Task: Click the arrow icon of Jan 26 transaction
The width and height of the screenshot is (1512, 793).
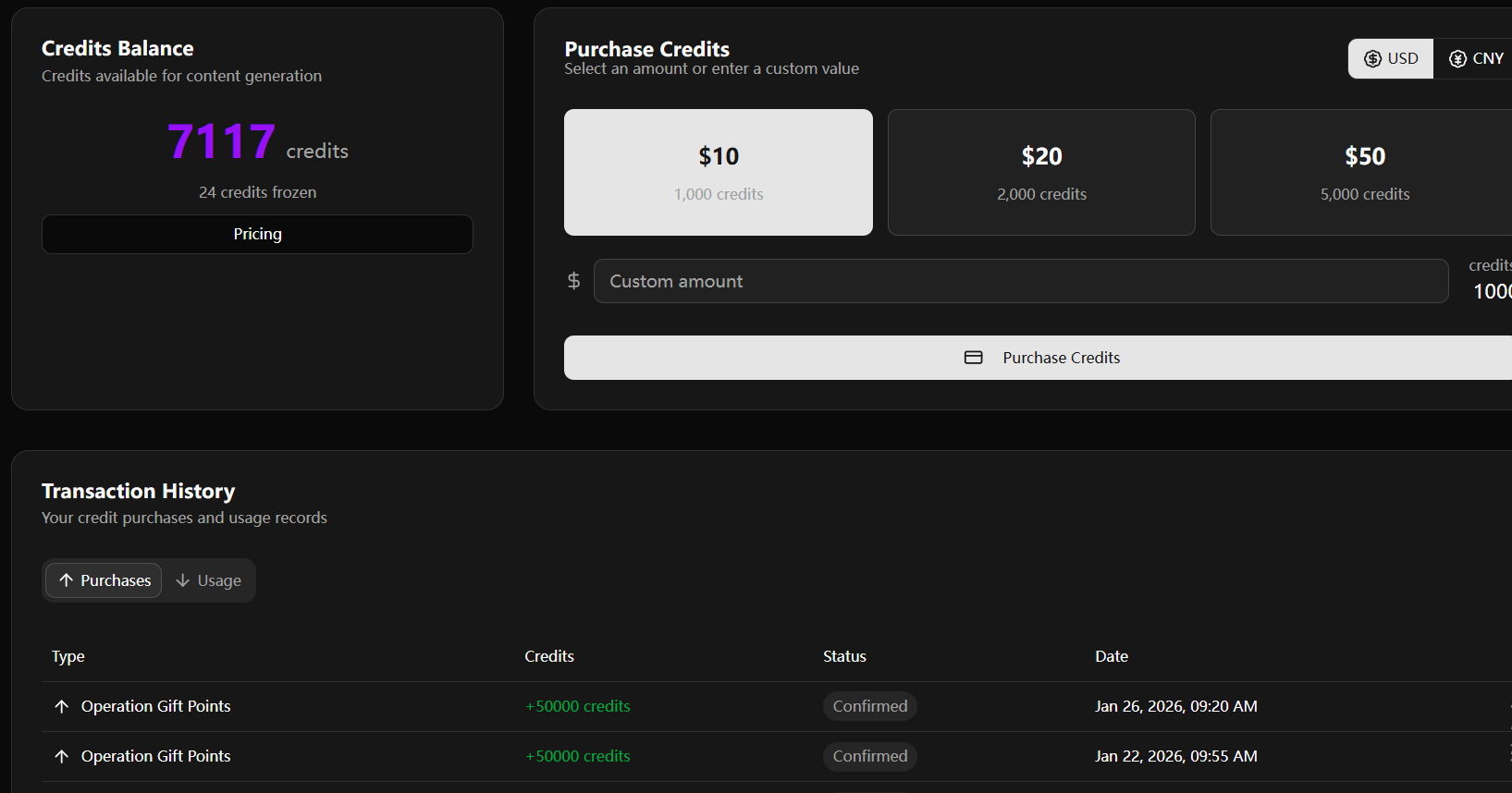Action: click(x=62, y=706)
